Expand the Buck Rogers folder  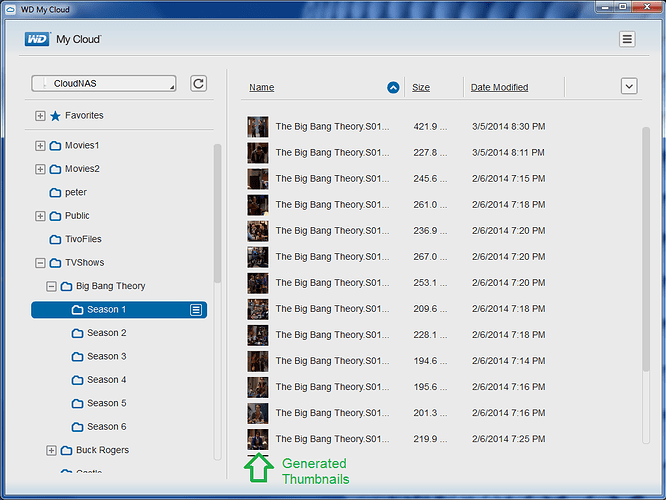51,450
